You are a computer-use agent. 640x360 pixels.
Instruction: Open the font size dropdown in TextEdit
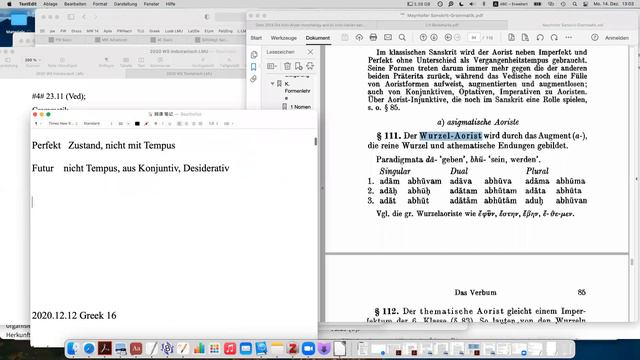click(x=124, y=124)
